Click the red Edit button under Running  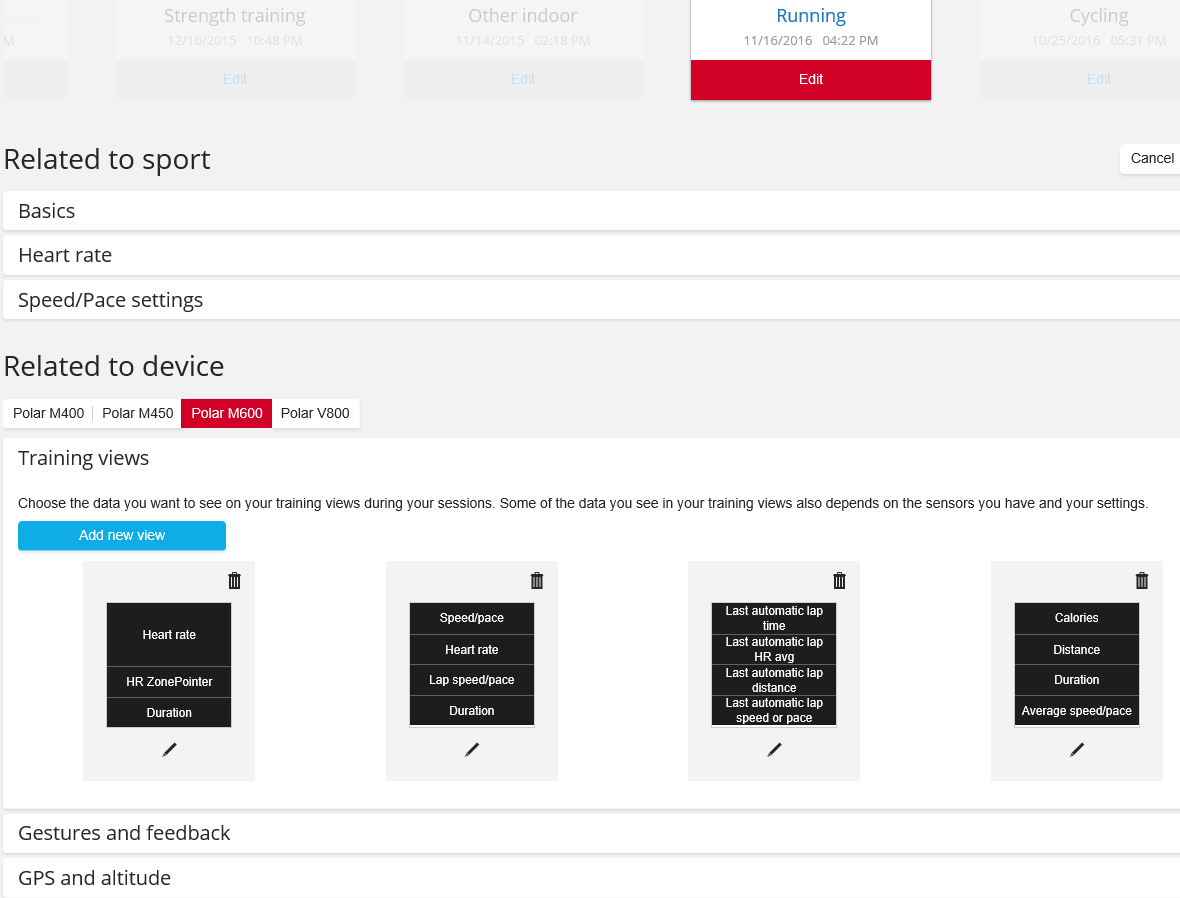810,79
